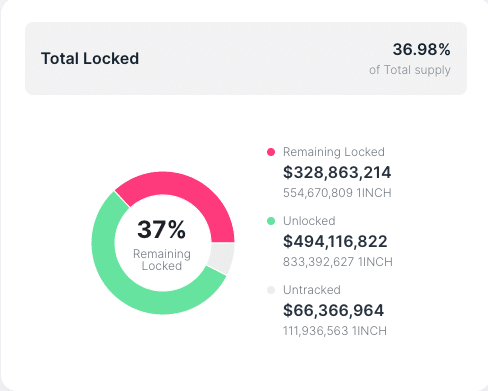Click 'Remaining Locked' text inside donut
Image resolution: width=488 pixels, height=391 pixels.
click(162, 260)
